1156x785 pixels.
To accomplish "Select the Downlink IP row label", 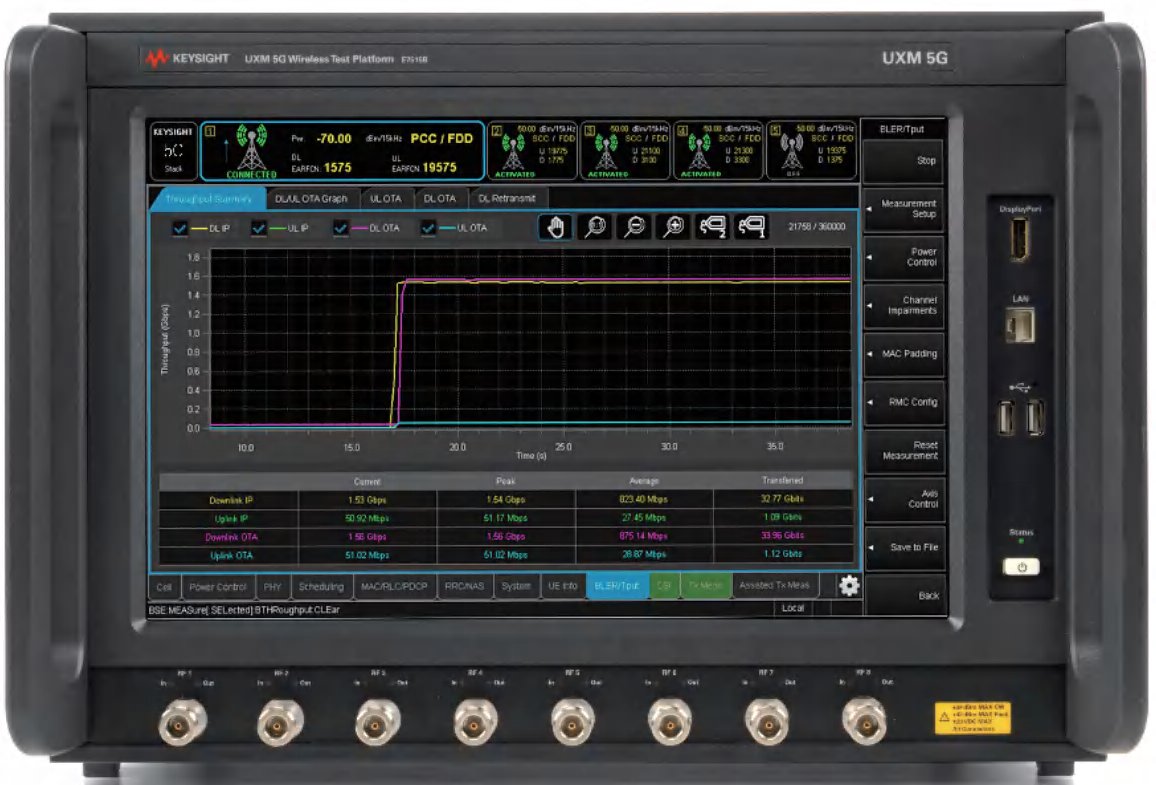I will point(231,500).
